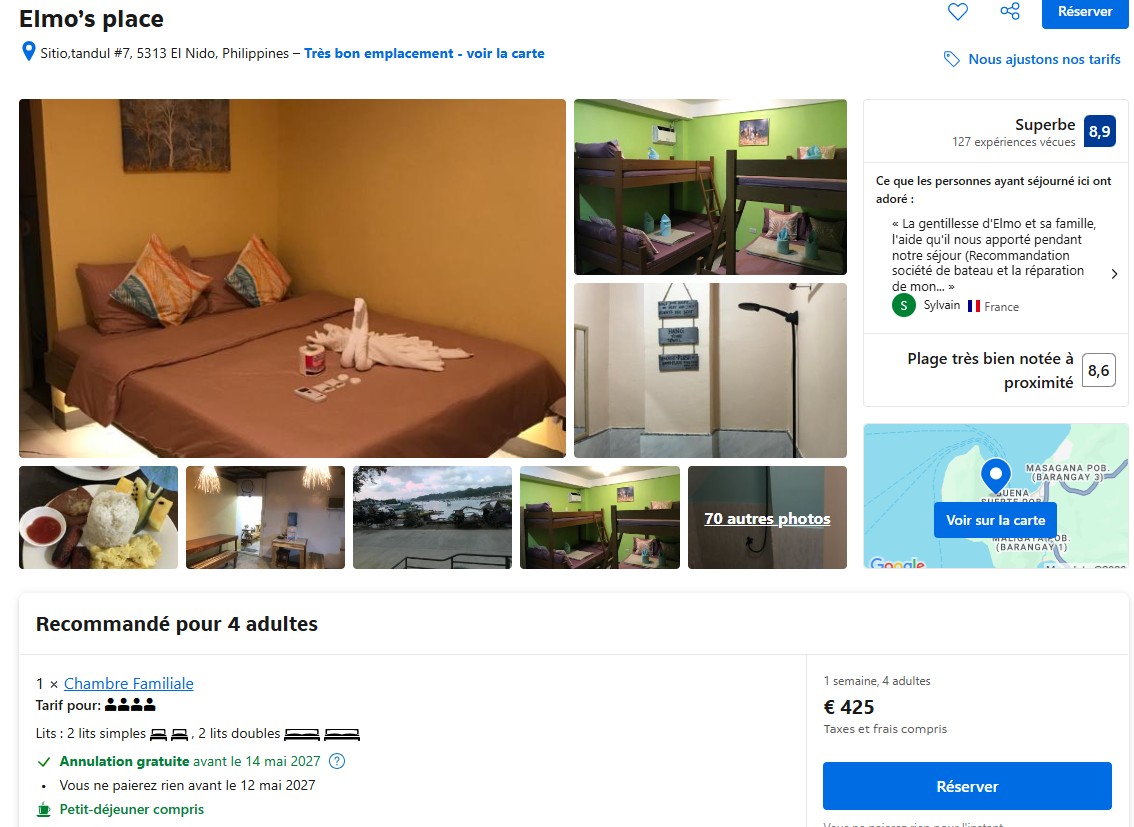1134x827 pixels.
Task: Click the map marker pin on map
Action: pyautogui.click(x=995, y=476)
